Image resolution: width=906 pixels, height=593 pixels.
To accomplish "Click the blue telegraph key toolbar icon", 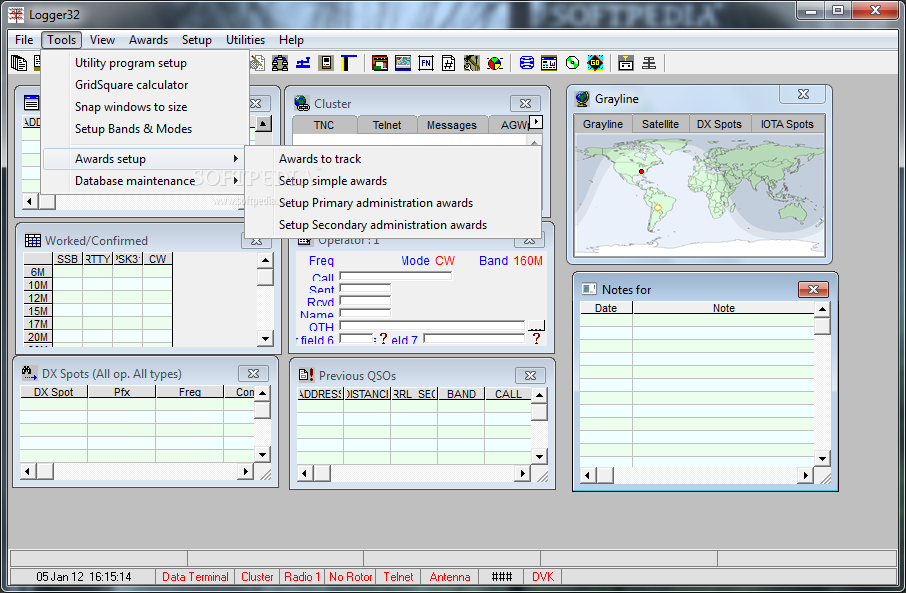I will click(x=303, y=63).
